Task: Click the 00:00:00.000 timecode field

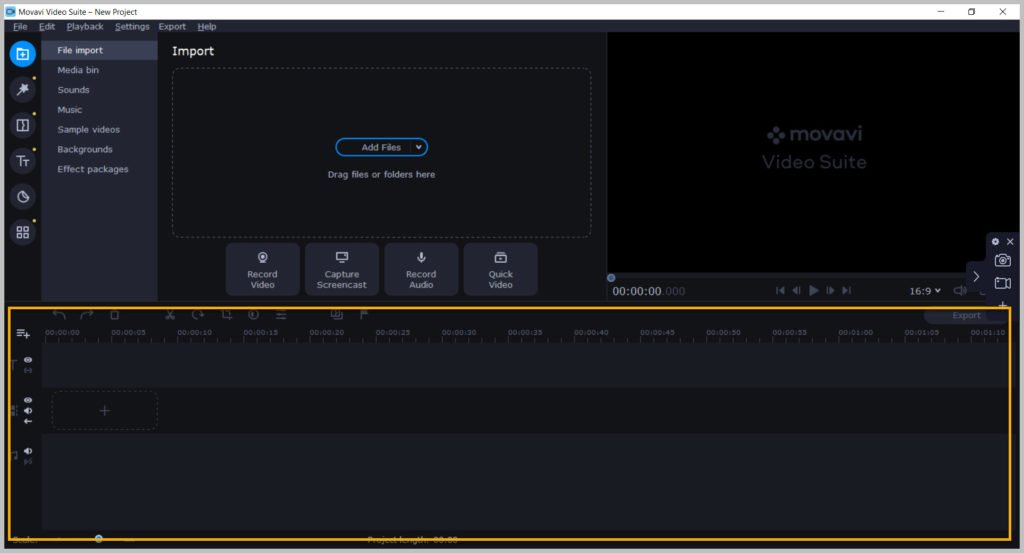Action: [x=648, y=291]
